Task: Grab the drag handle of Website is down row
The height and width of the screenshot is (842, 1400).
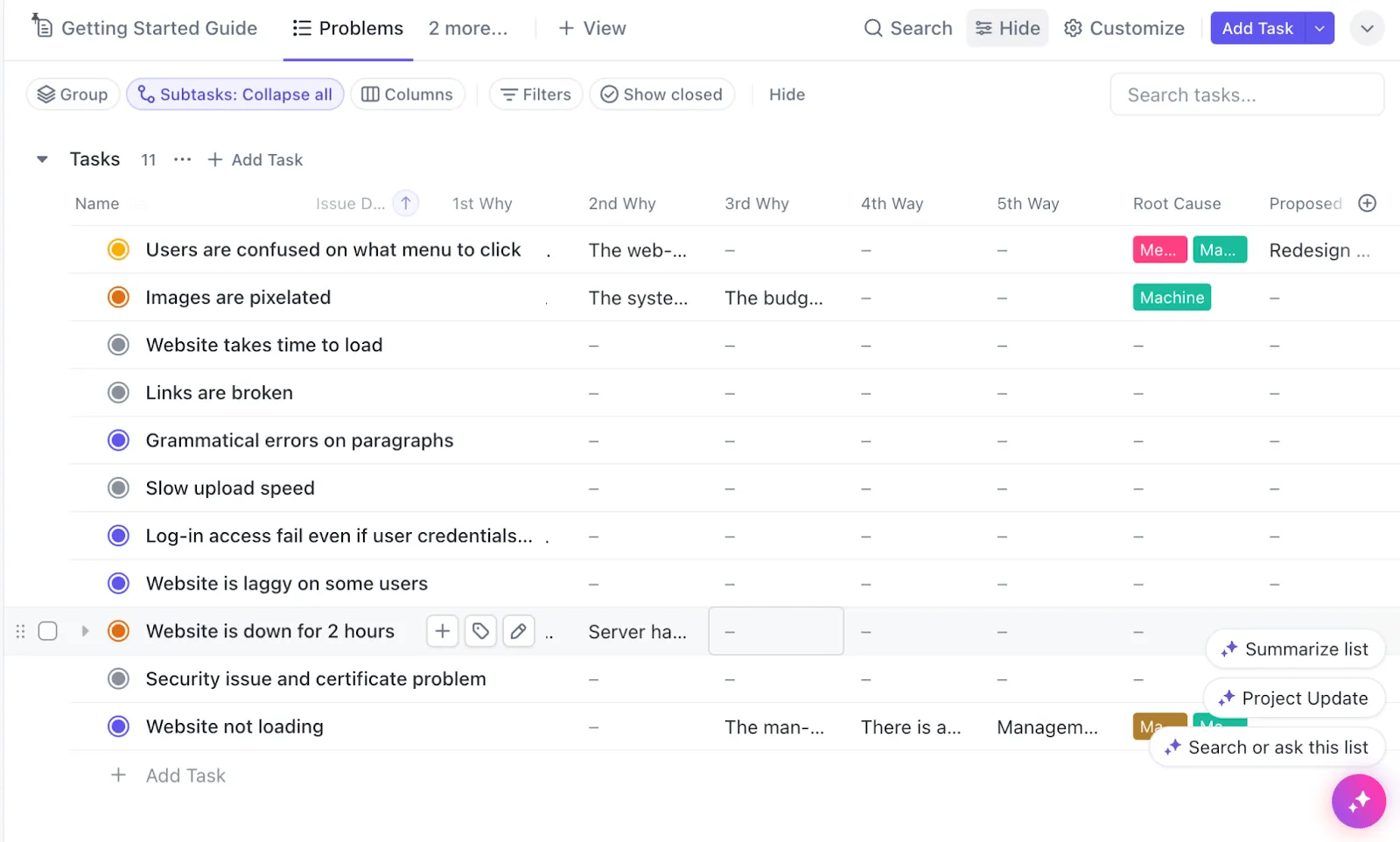Action: click(x=20, y=631)
